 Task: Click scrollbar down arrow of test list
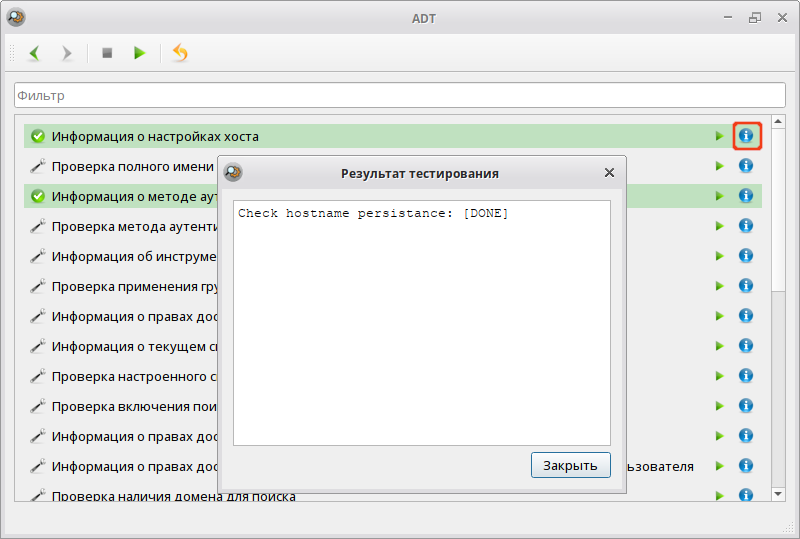point(778,494)
